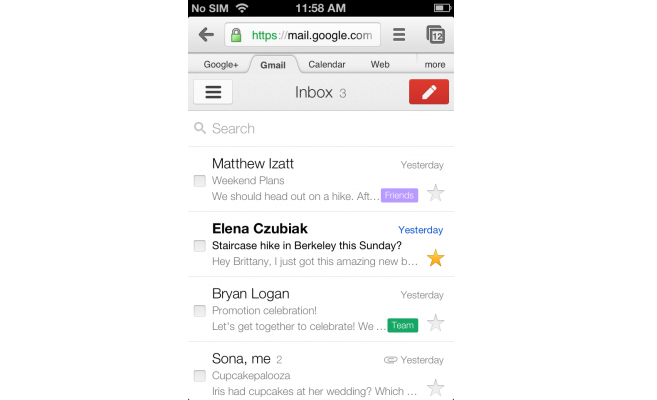Tick the Cupcakepalooza email checkbox
Image resolution: width=657 pixels, height=400 pixels.
coord(199,376)
